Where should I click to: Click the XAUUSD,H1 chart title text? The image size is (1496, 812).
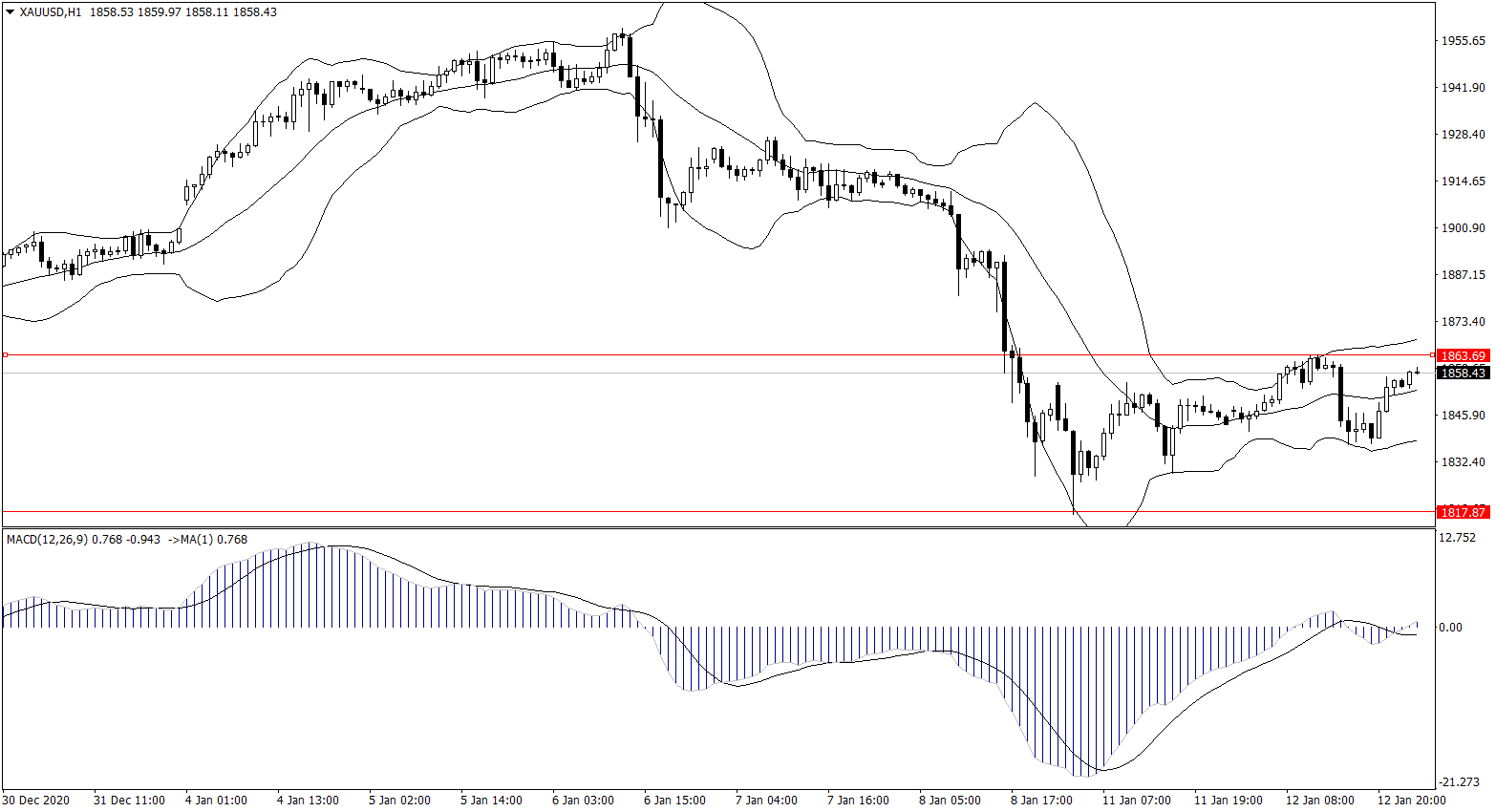coord(50,12)
